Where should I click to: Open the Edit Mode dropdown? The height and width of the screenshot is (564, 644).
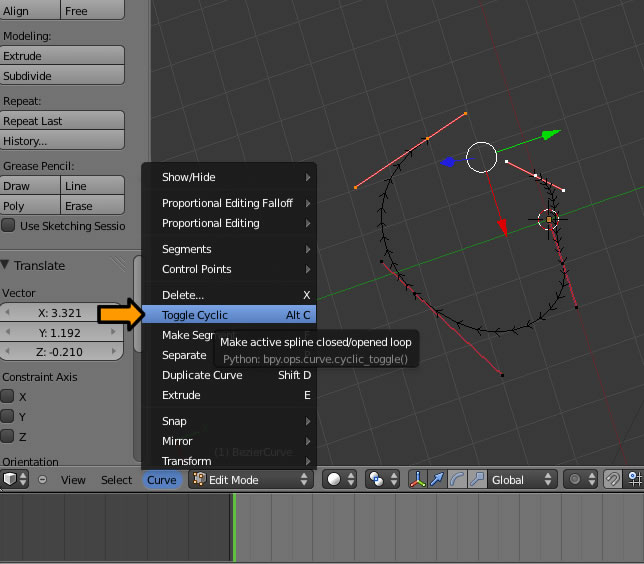[251, 480]
